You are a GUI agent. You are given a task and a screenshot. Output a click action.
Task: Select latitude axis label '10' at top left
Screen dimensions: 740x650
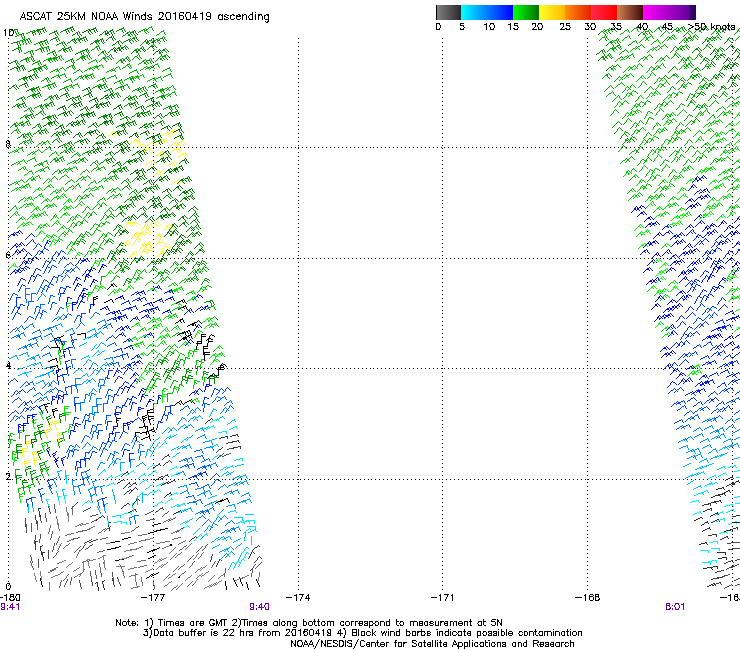pyautogui.click(x=8, y=33)
